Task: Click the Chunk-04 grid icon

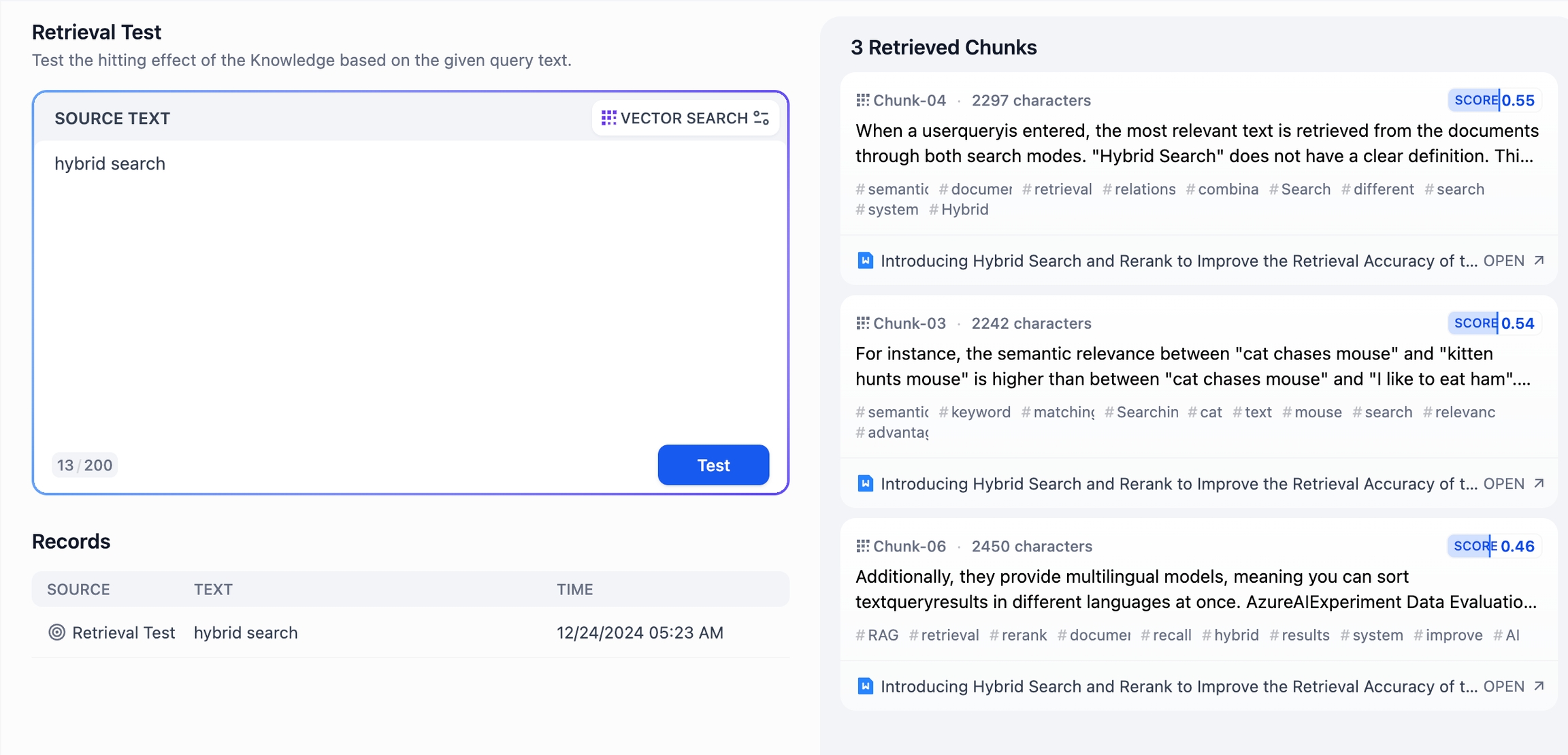Action: [862, 100]
